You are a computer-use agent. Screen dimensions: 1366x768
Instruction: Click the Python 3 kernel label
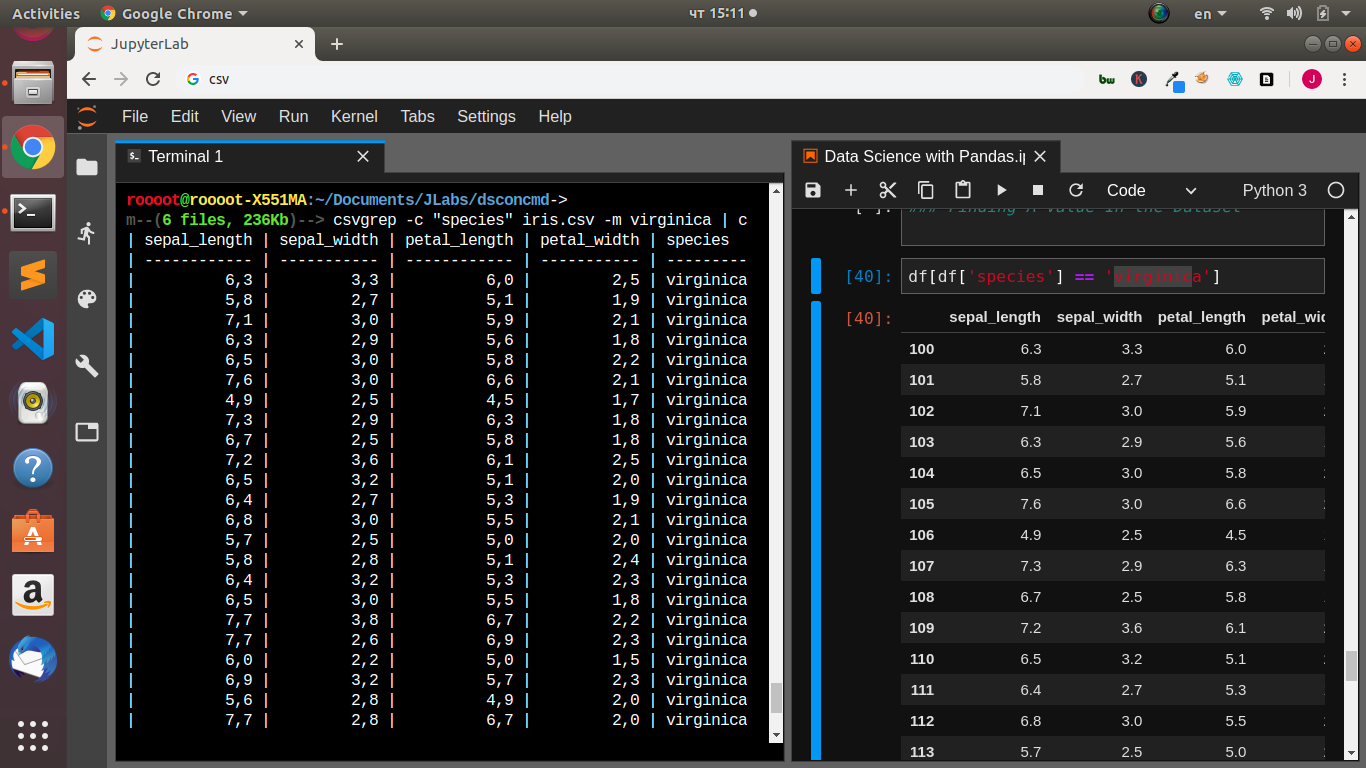pyautogui.click(x=1274, y=190)
